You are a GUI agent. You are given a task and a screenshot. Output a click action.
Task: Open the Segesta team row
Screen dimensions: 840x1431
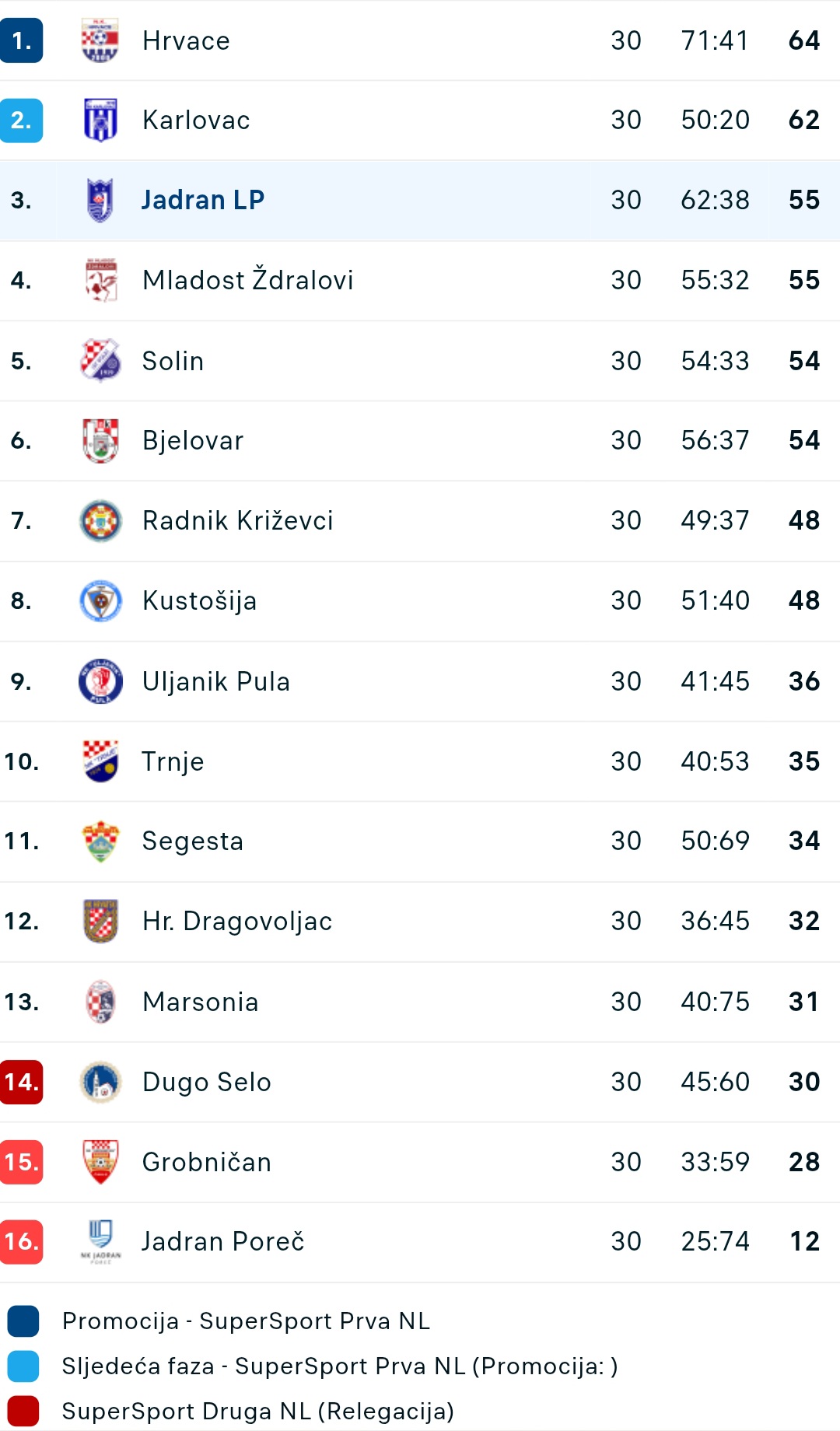(x=420, y=841)
